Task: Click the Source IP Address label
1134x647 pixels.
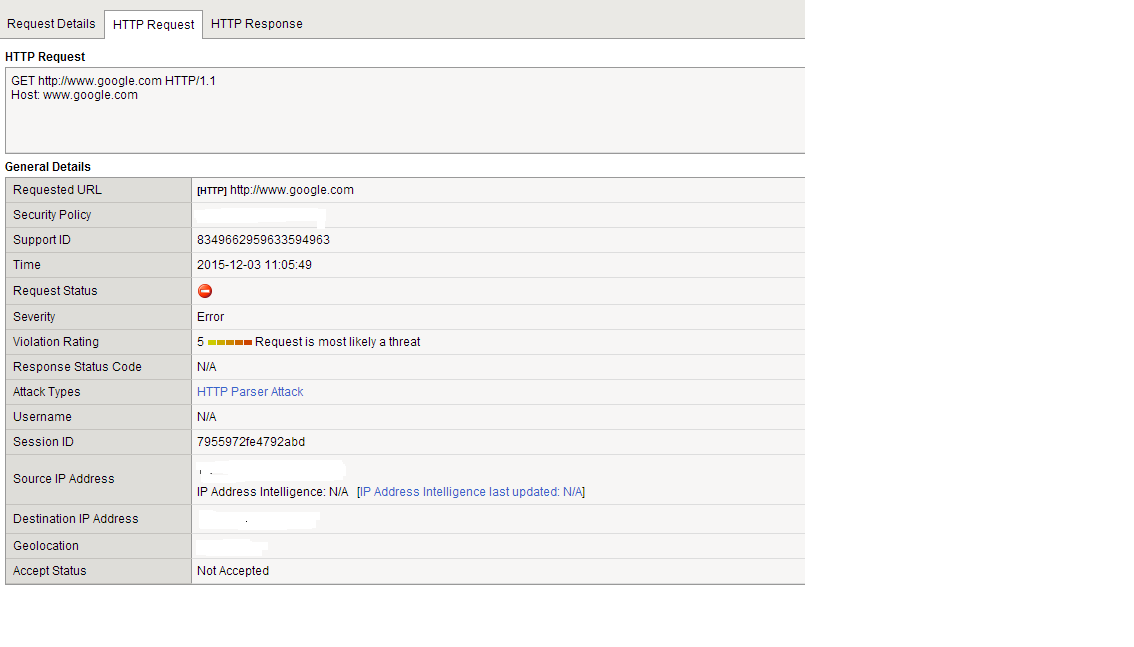Action: click(x=63, y=479)
